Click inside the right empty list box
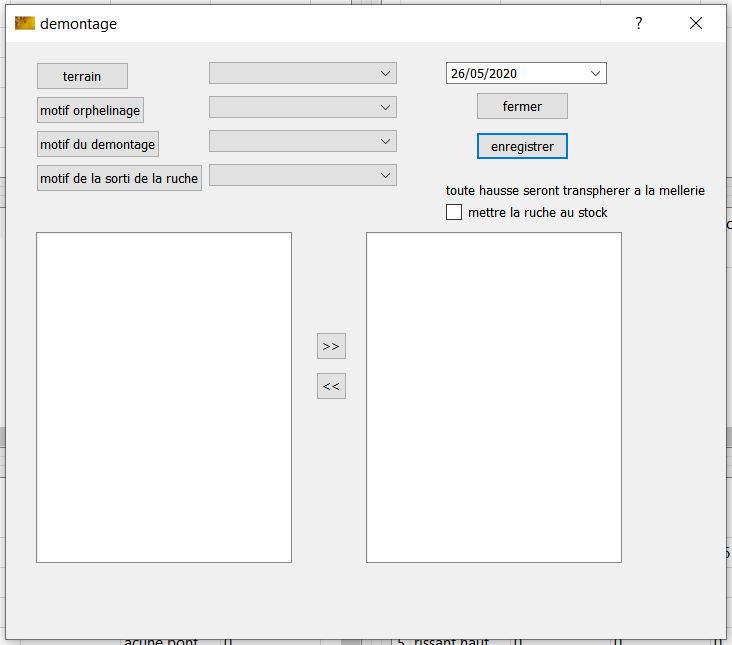The width and height of the screenshot is (732, 645). [x=494, y=397]
